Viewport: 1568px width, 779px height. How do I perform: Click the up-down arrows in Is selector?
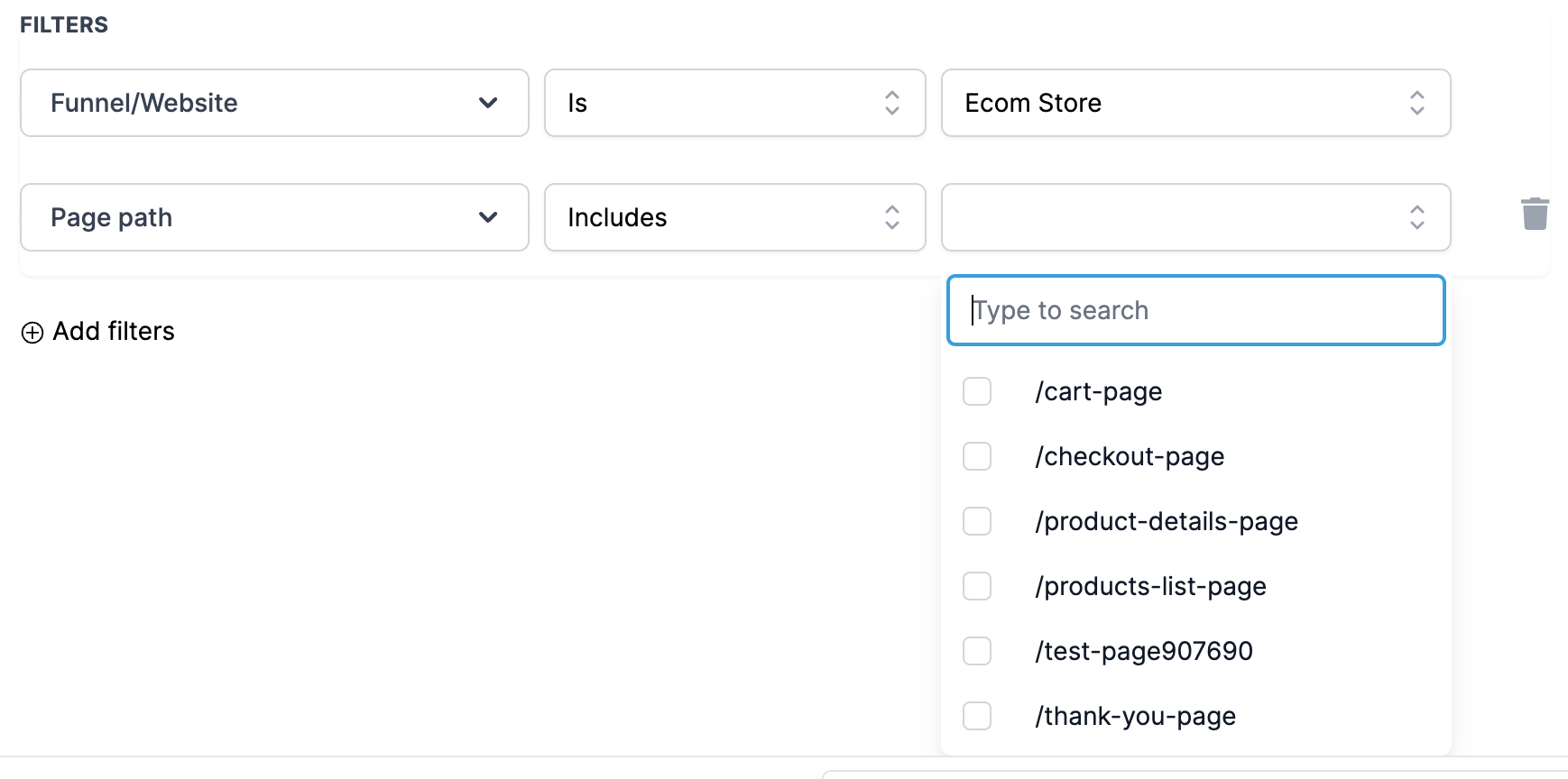[891, 103]
